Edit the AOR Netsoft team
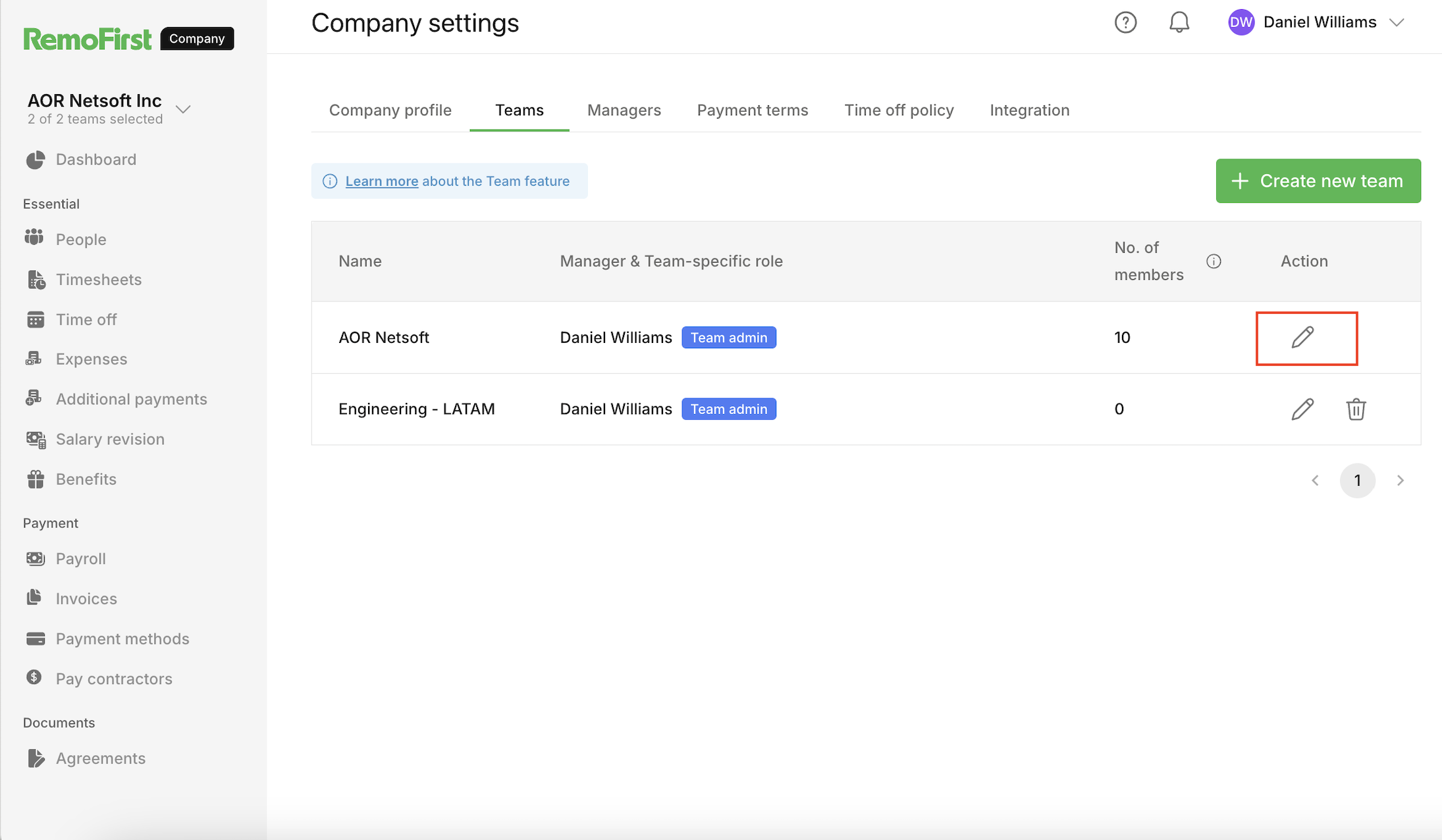The width and height of the screenshot is (1442, 840). click(1302, 337)
